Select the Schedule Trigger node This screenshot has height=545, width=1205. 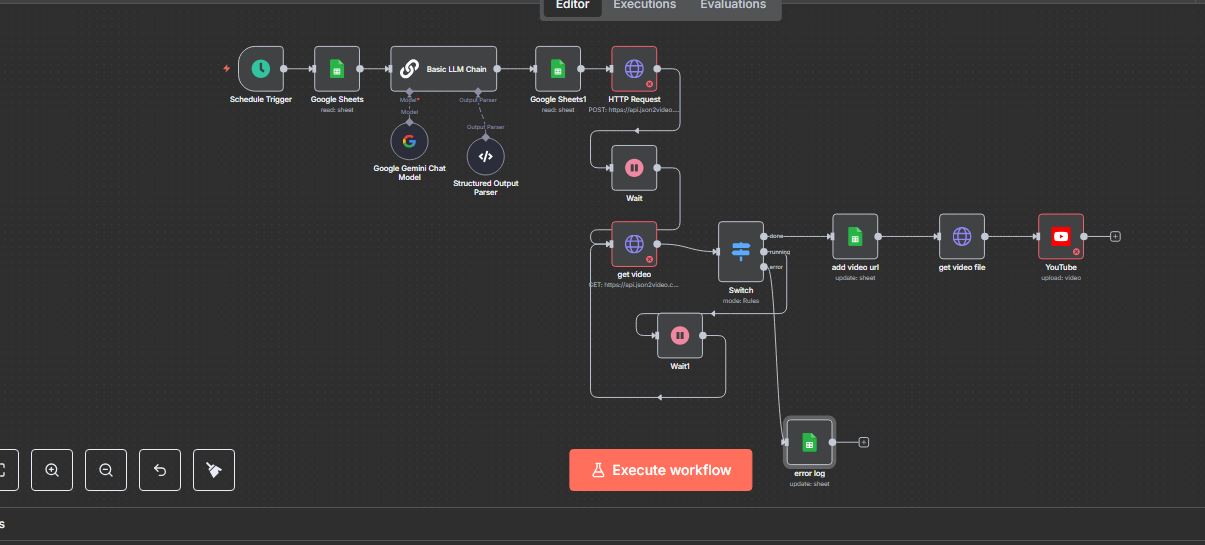[261, 69]
